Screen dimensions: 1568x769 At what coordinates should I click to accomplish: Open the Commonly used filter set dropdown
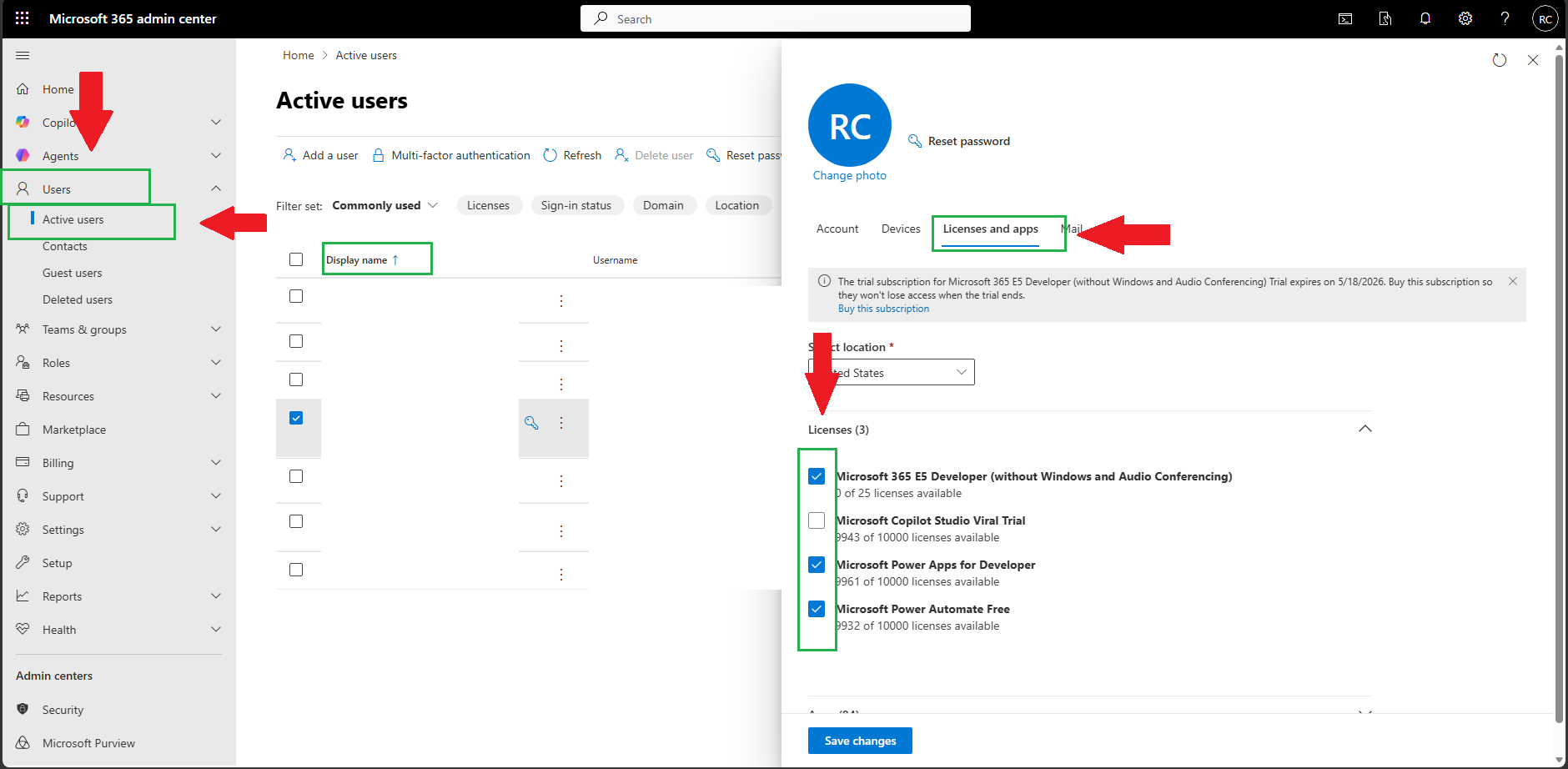[x=384, y=205]
